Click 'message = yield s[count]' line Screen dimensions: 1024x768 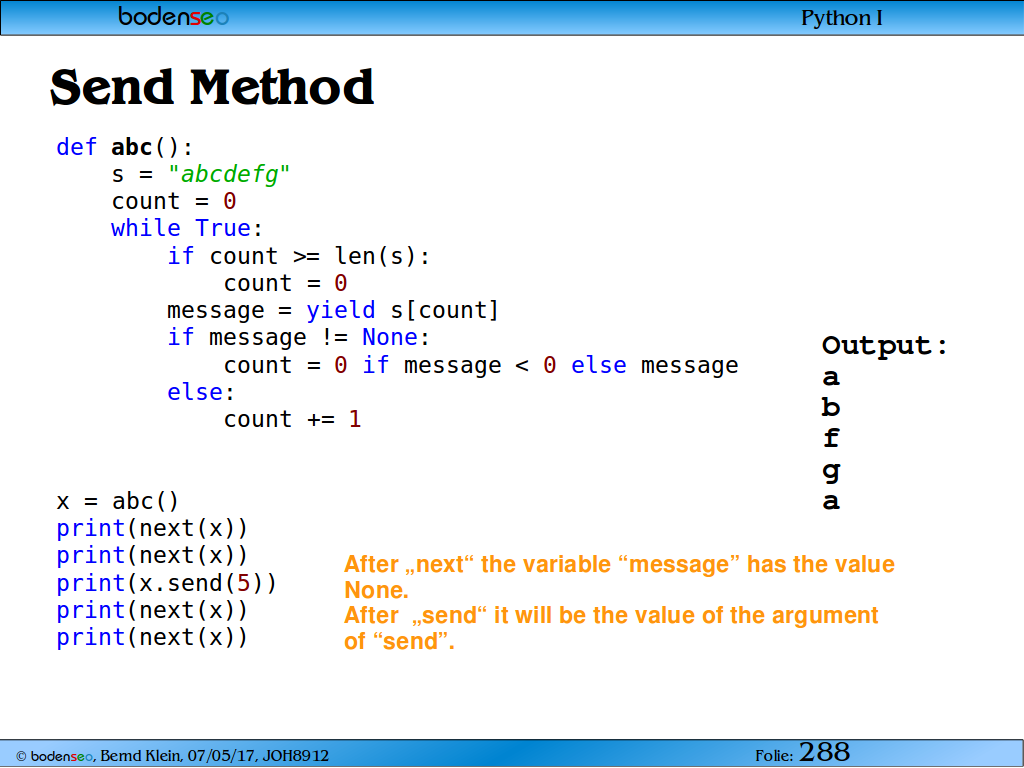click(333, 310)
